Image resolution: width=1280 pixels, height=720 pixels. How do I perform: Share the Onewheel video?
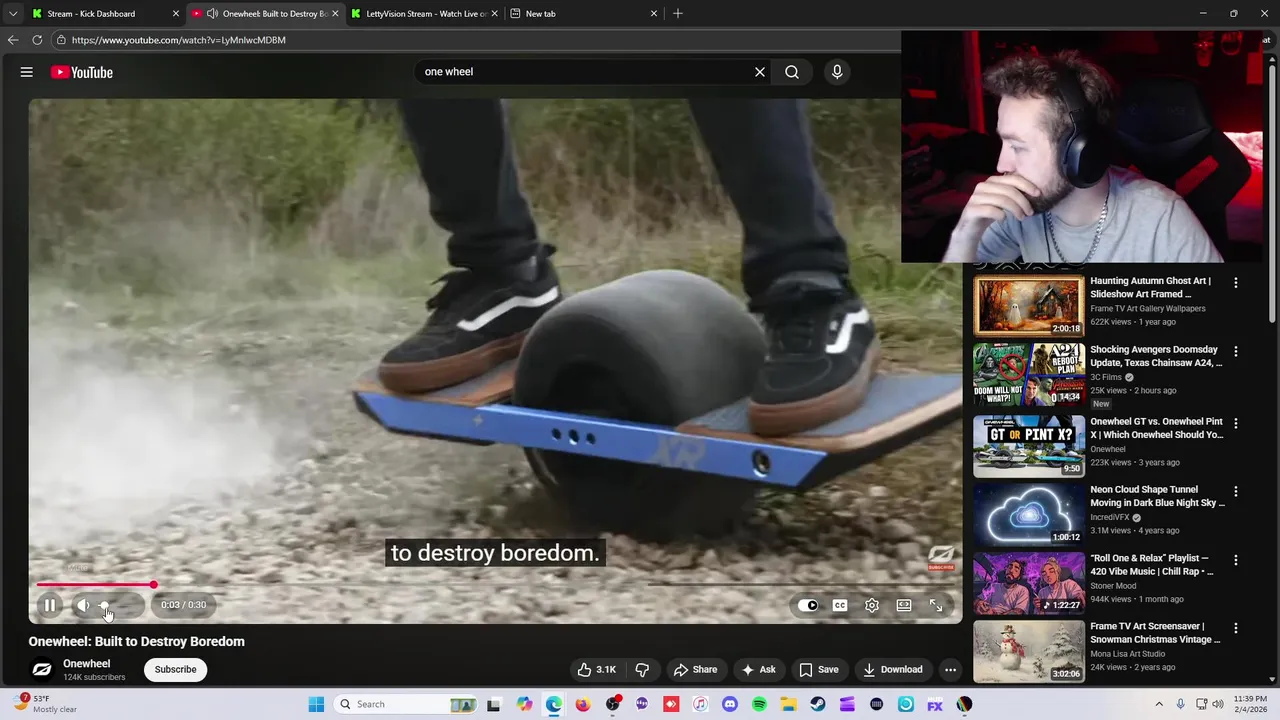coord(695,669)
